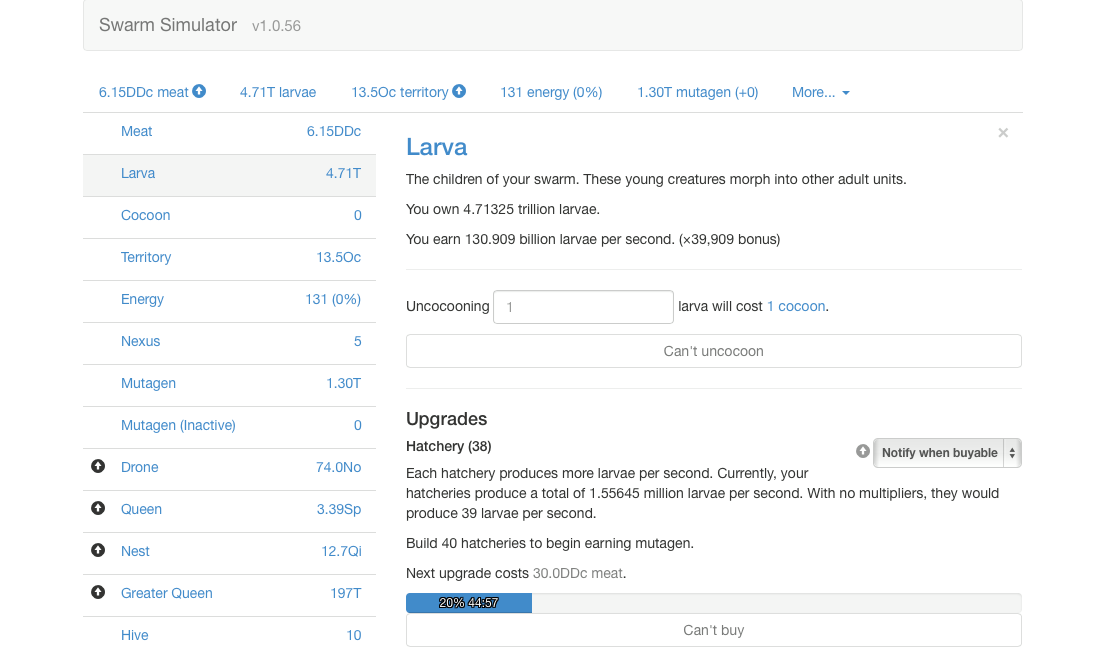1105x648 pixels.
Task: Click the uncocooning amount input field
Action: (x=583, y=307)
